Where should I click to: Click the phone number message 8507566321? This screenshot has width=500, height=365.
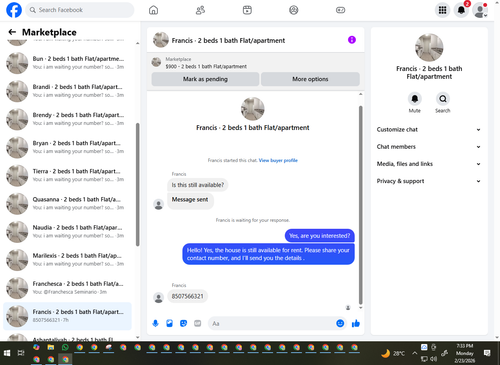tap(187, 296)
